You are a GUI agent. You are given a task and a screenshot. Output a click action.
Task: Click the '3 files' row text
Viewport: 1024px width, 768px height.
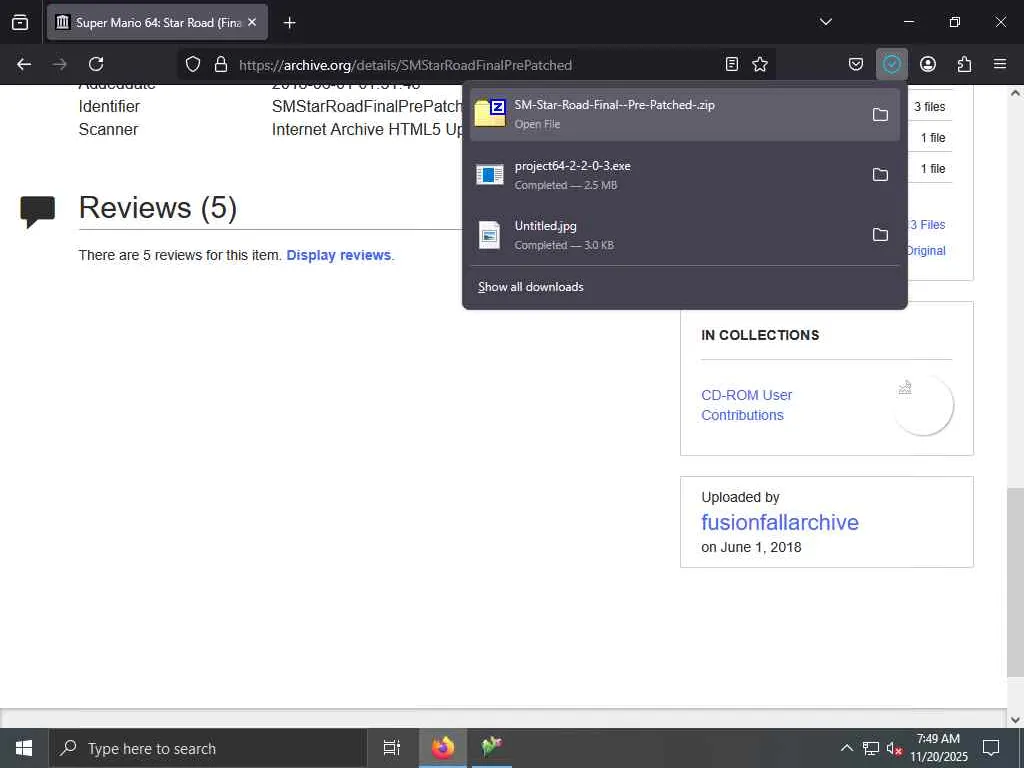[929, 106]
